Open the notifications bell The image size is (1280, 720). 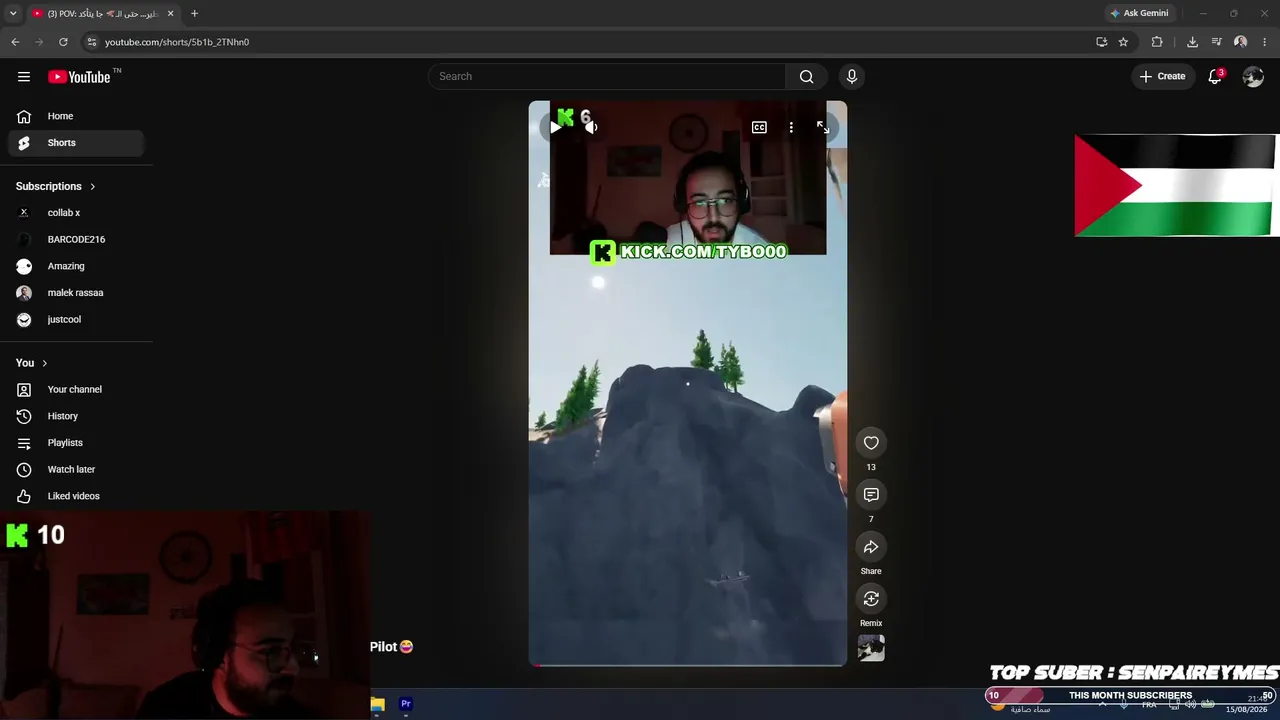[1215, 77]
